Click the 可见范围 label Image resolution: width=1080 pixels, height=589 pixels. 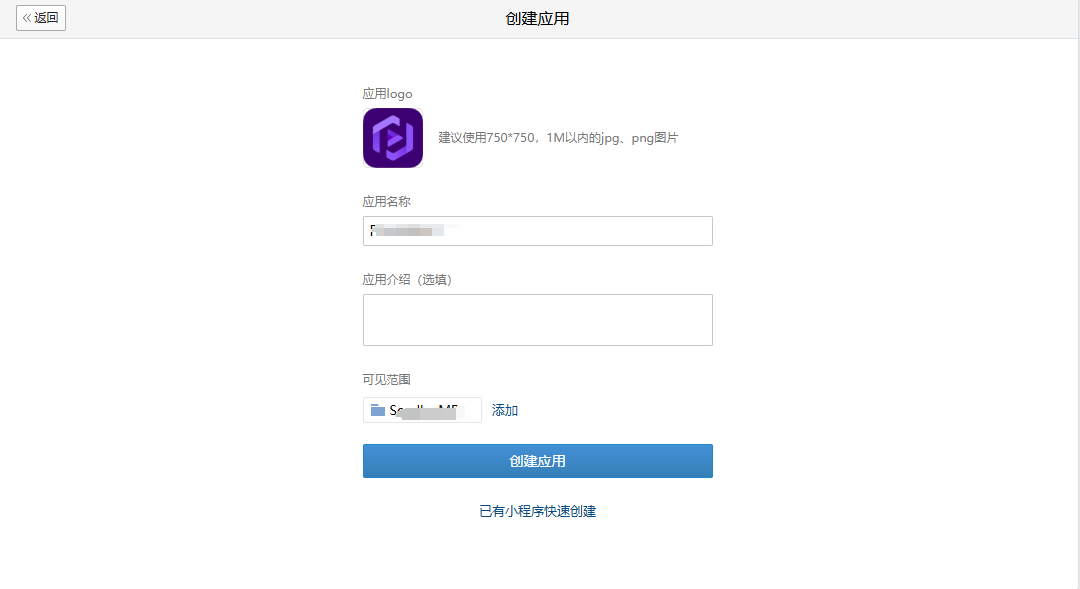coord(386,380)
